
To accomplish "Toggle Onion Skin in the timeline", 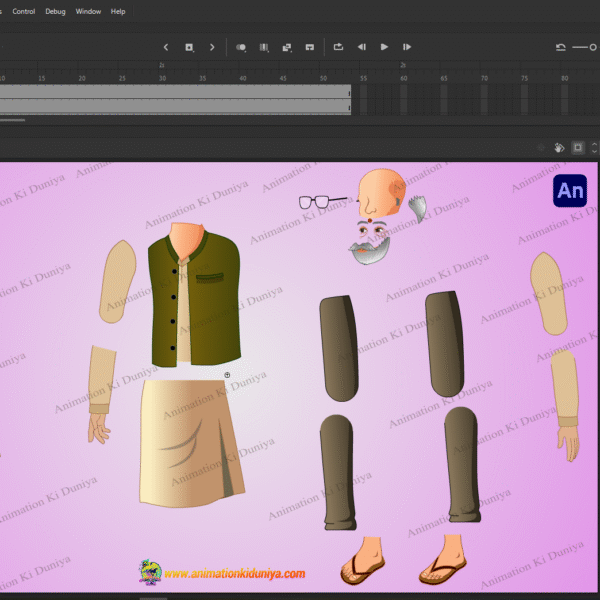I will tap(241, 47).
